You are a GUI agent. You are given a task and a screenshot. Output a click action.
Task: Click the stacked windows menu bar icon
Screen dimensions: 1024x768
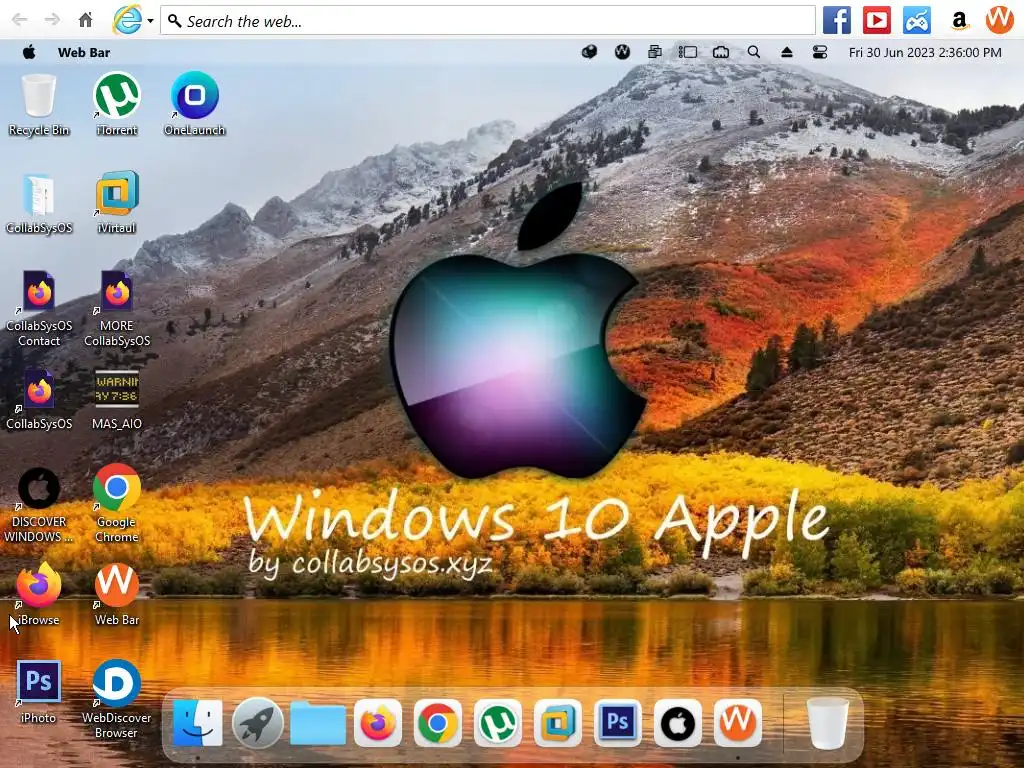654,52
